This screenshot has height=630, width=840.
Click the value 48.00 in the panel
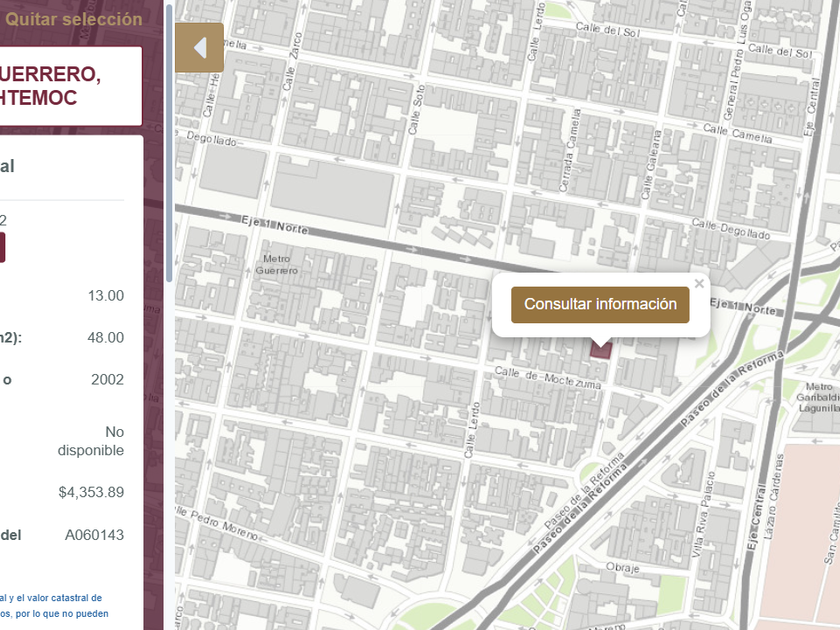pos(106,338)
